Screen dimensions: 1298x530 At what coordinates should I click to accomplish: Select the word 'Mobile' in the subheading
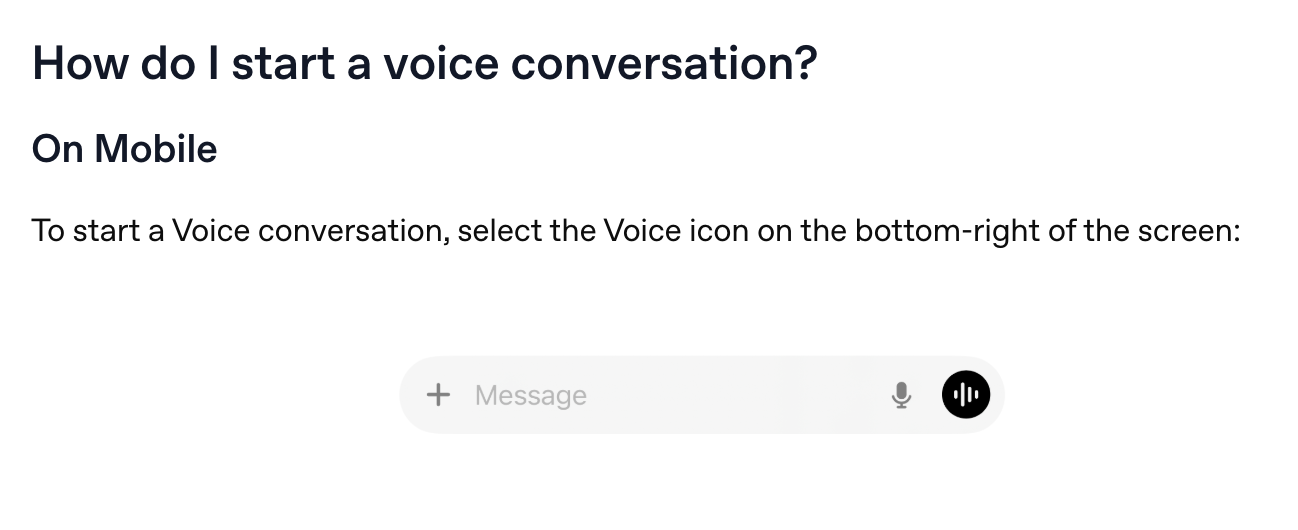point(156,149)
